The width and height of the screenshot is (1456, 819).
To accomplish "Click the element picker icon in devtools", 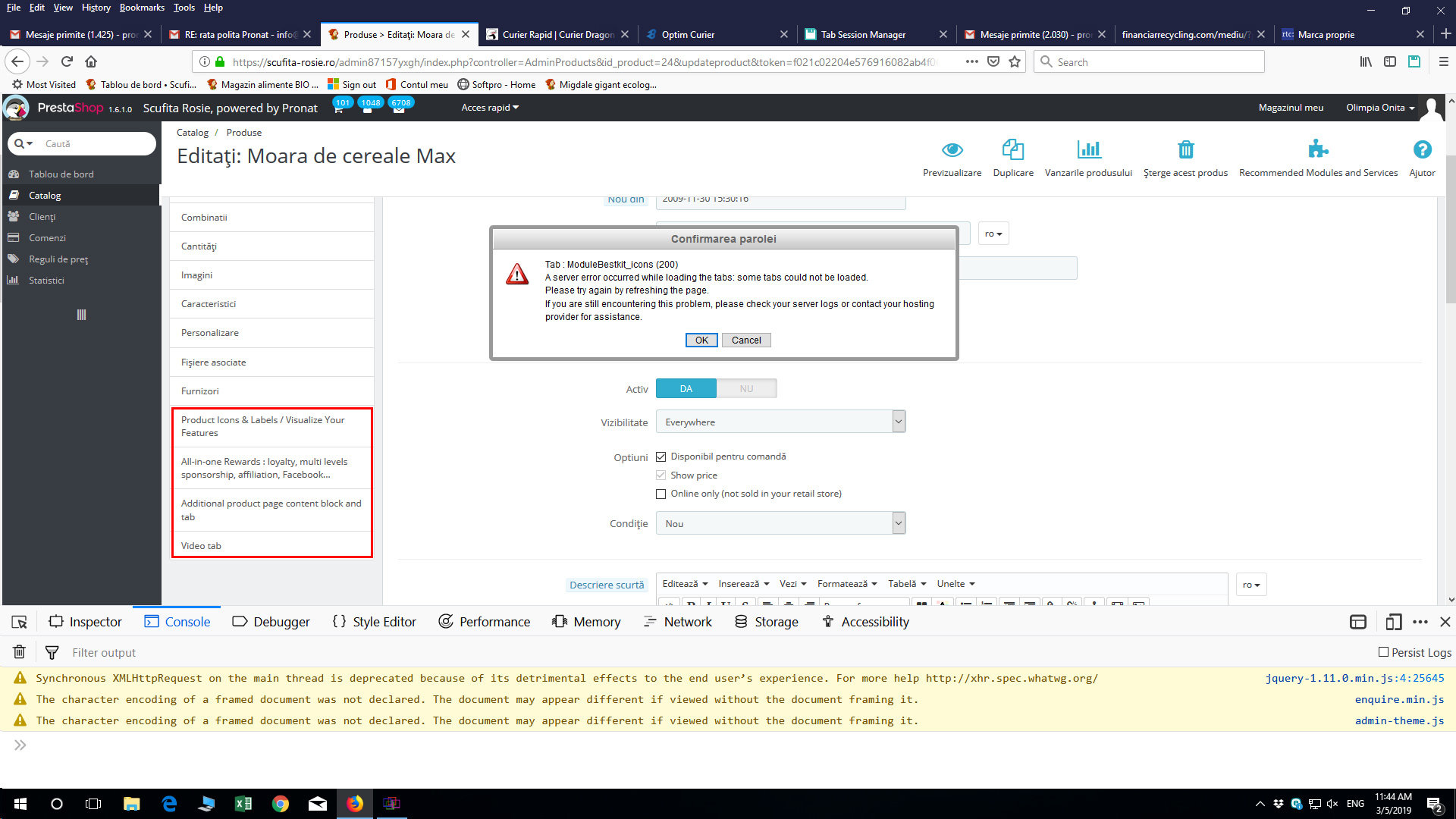I will pos(20,622).
